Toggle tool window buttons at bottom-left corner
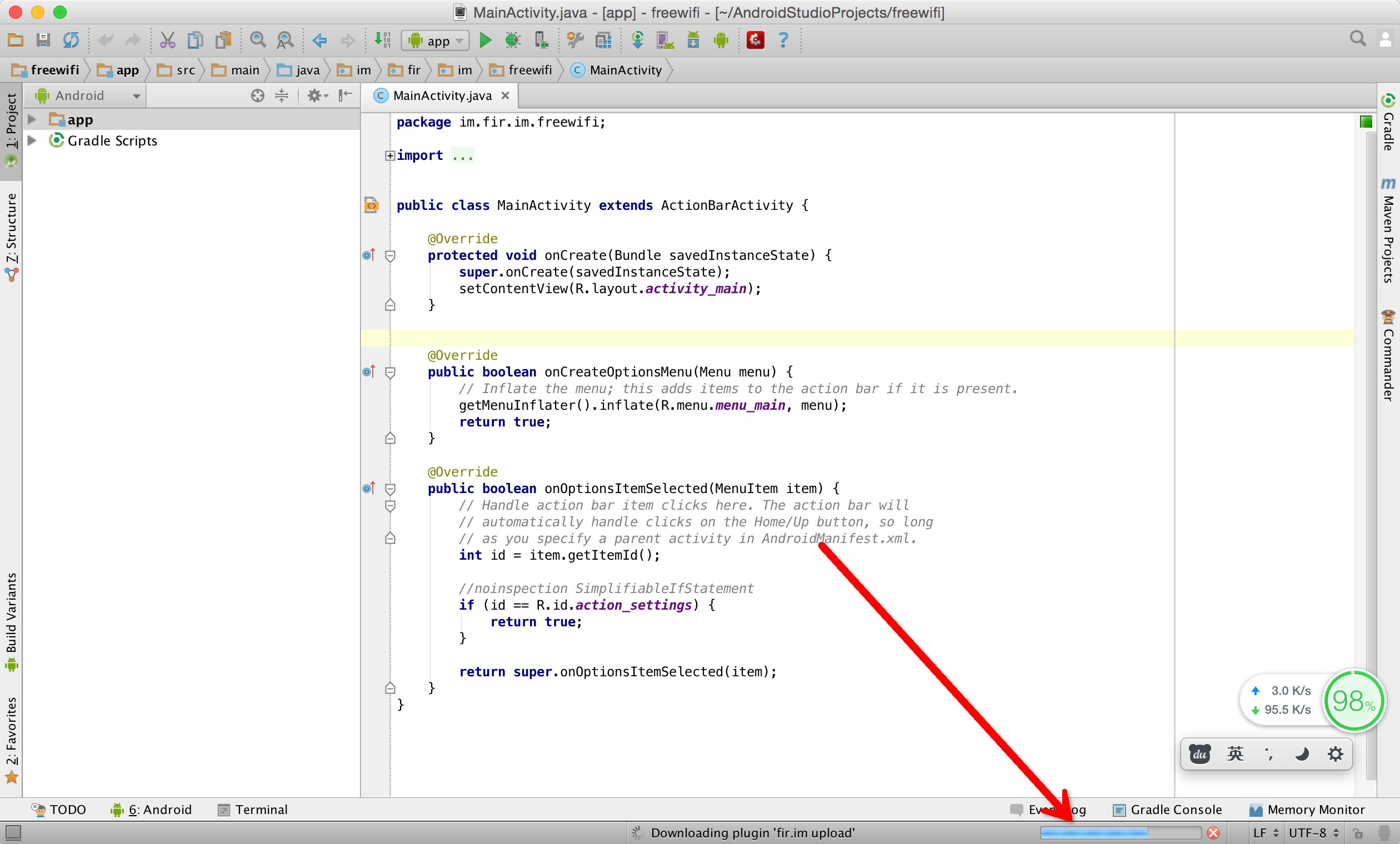This screenshot has height=844, width=1400. [x=12, y=833]
